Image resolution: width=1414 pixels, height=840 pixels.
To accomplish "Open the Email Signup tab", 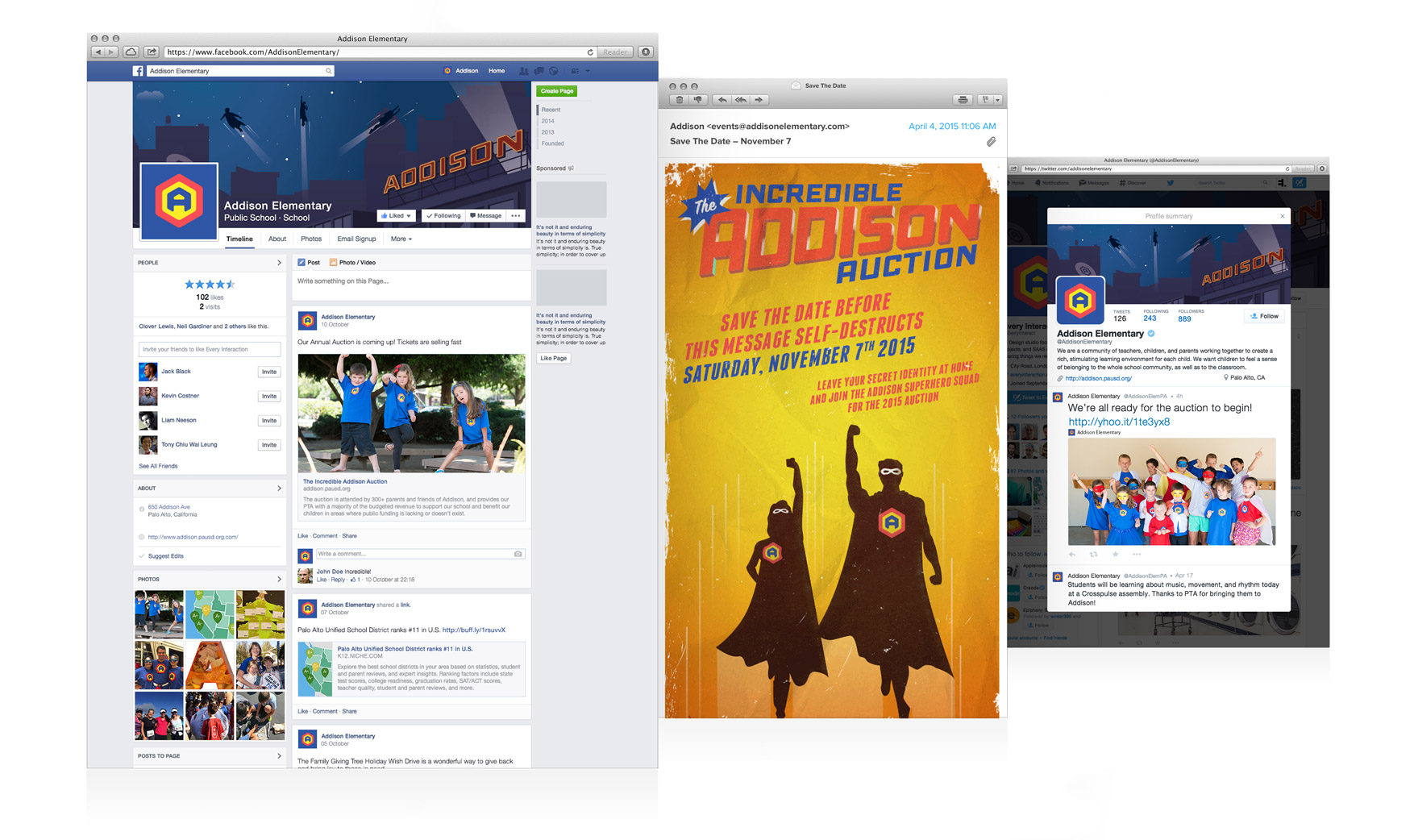I will [x=356, y=239].
